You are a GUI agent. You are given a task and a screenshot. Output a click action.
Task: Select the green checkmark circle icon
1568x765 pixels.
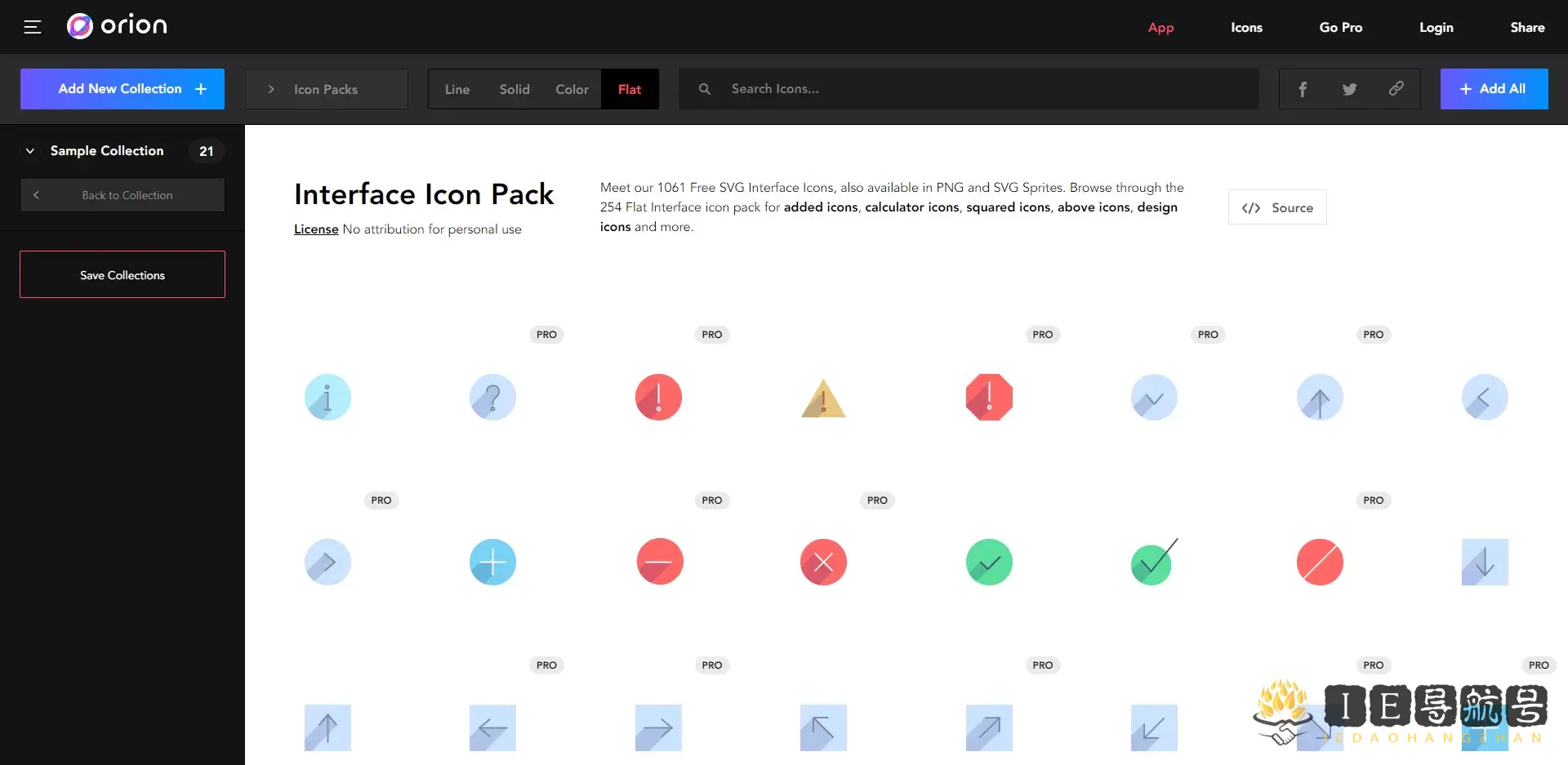(989, 562)
